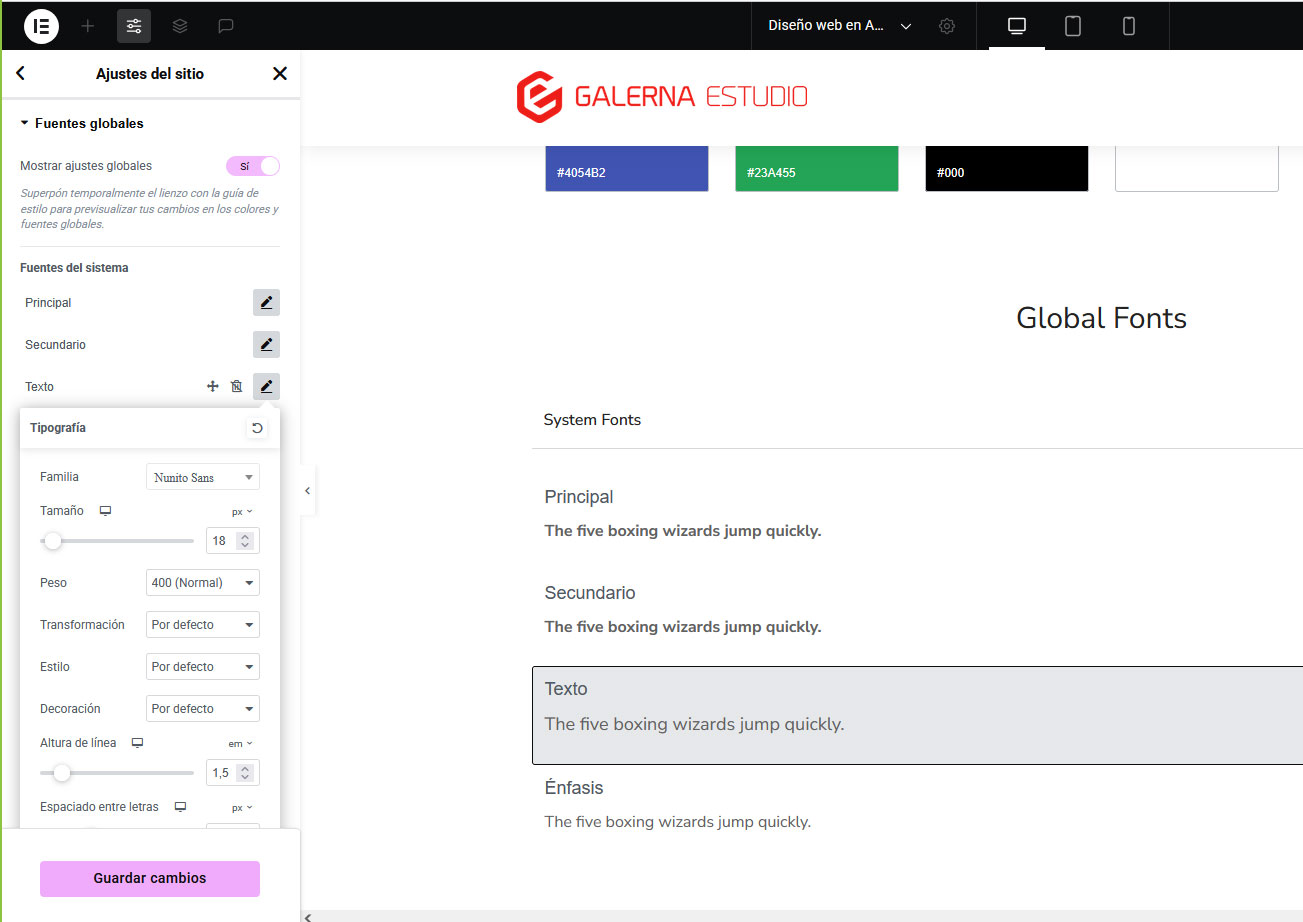Viewport: 1303px width, 922px height.
Task: Switch to mobile preview mode
Action: point(1128,26)
